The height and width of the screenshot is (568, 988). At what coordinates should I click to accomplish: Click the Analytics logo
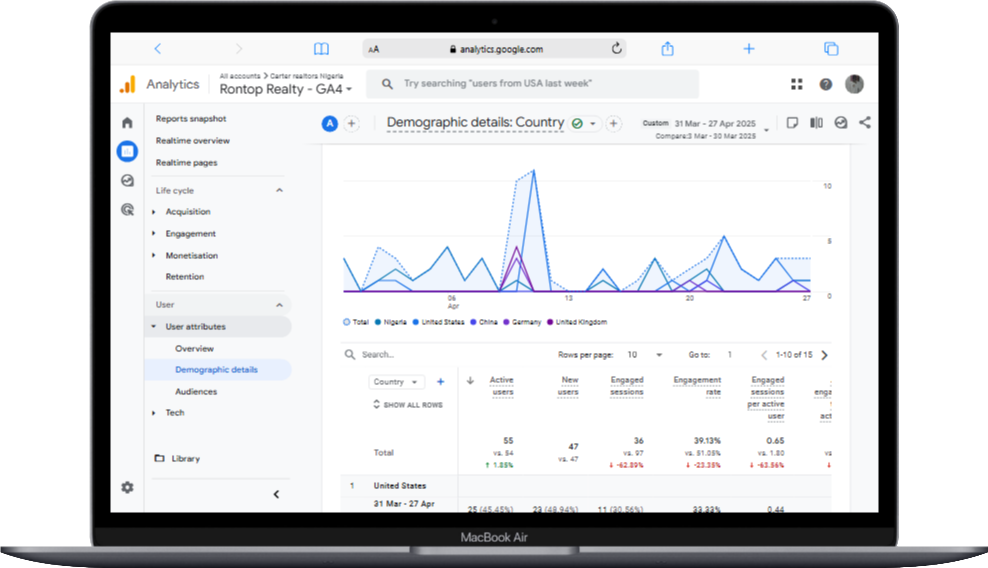128,84
